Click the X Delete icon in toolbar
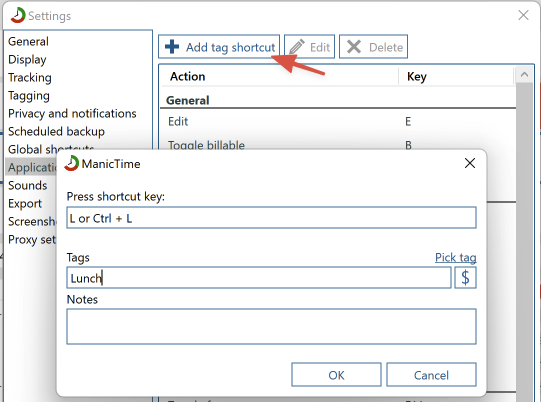The image size is (541, 402). [x=354, y=47]
